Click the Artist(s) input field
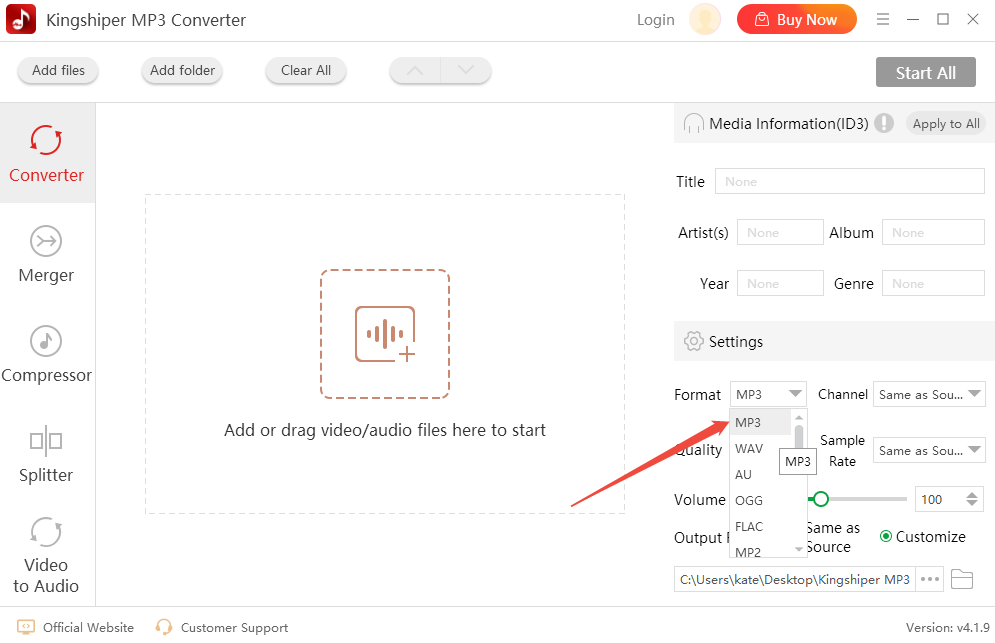The image size is (995, 643). pyautogui.click(x=780, y=232)
